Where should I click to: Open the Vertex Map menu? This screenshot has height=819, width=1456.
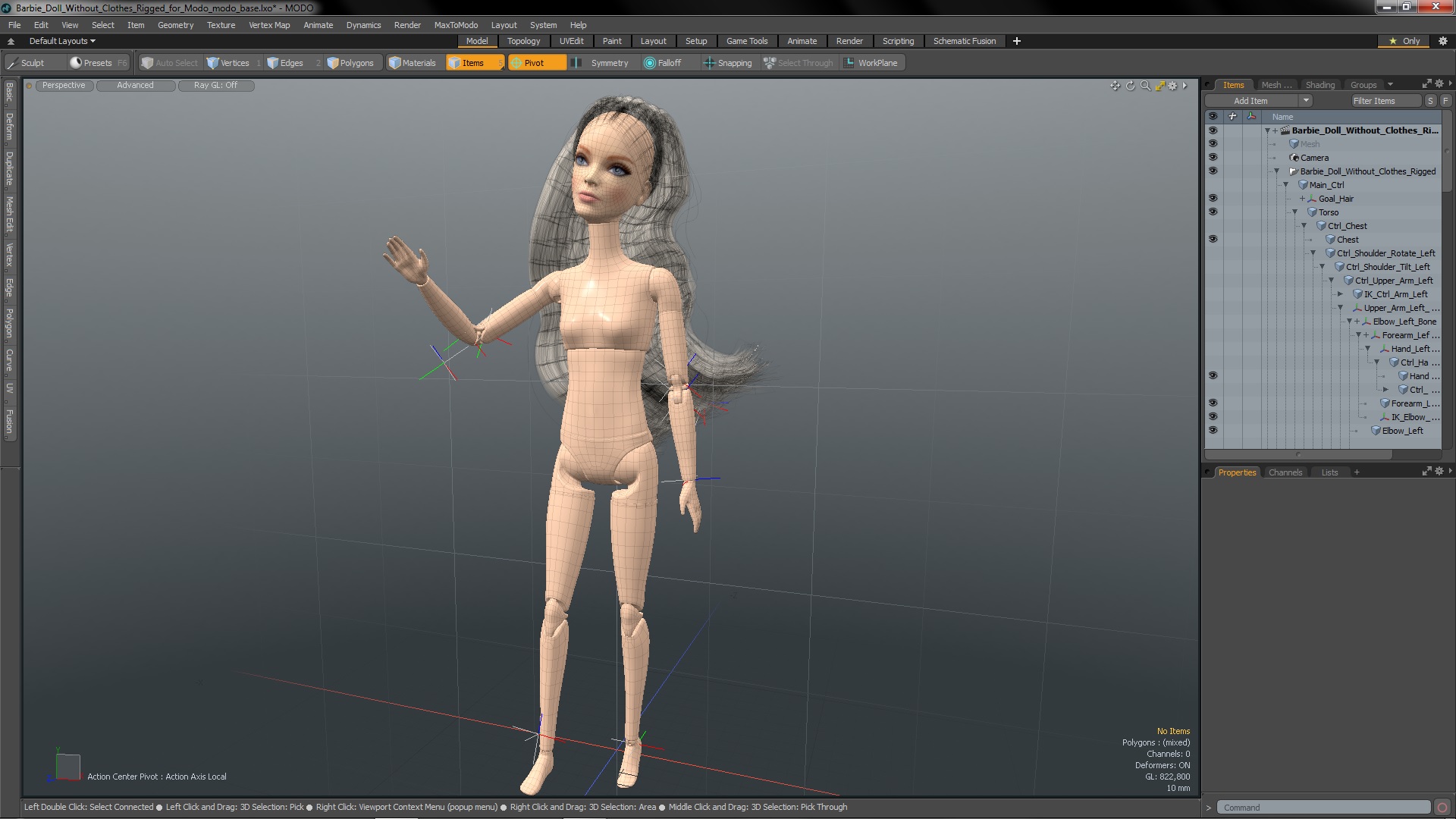tap(269, 25)
